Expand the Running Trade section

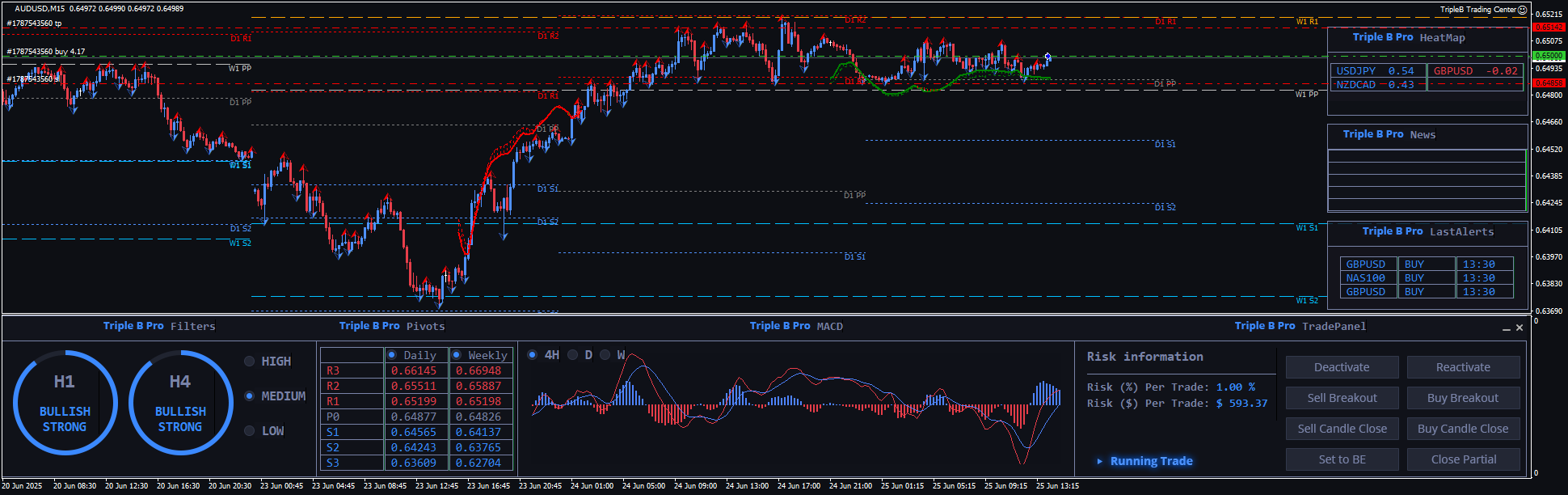pos(1099,461)
